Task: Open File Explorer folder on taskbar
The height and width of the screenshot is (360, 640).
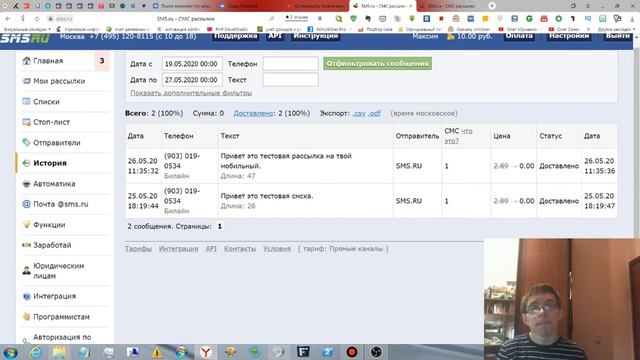Action: [x=60, y=352]
